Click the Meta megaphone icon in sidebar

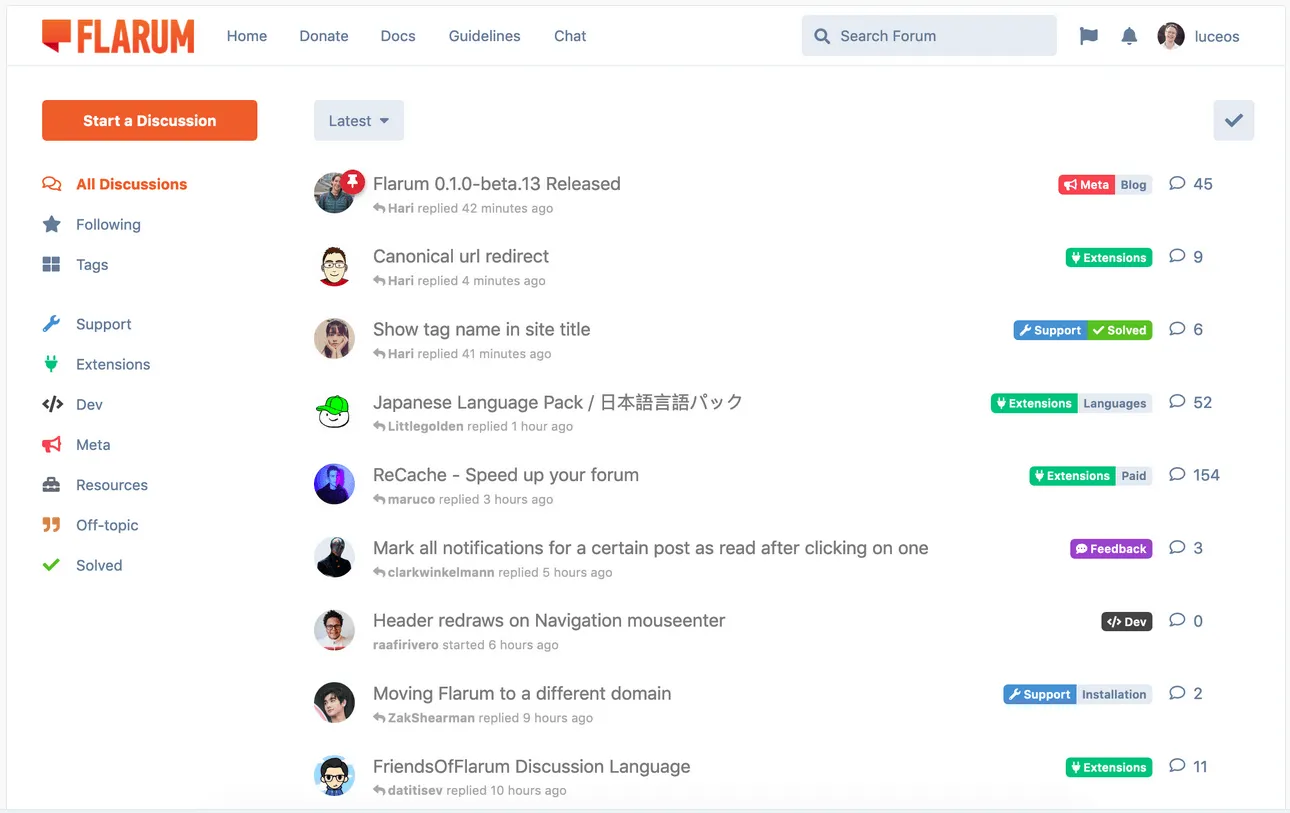pos(51,444)
